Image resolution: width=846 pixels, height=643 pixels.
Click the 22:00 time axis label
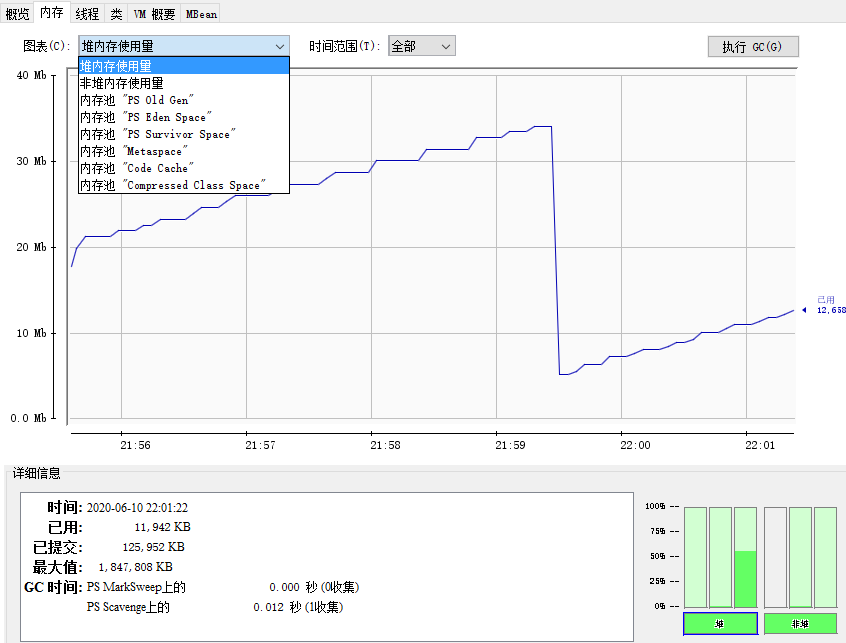point(635,445)
